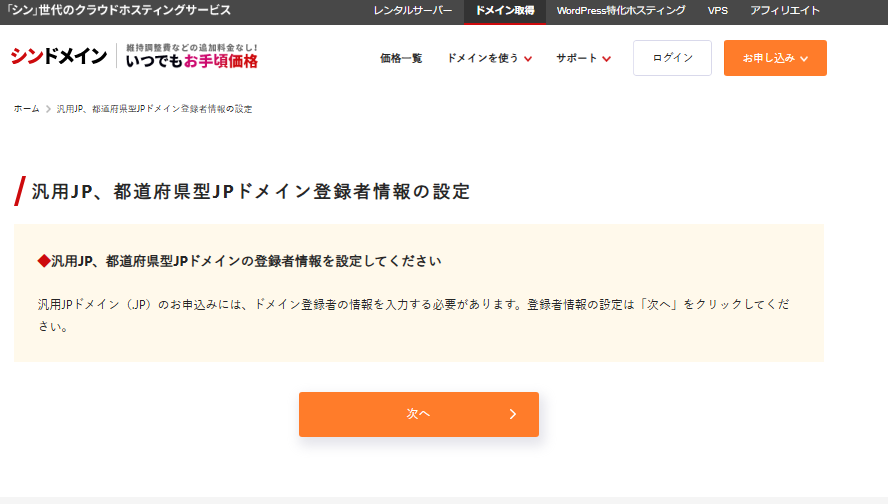Expand the ドメインを使う menu
The image size is (888, 504).
(x=489, y=58)
